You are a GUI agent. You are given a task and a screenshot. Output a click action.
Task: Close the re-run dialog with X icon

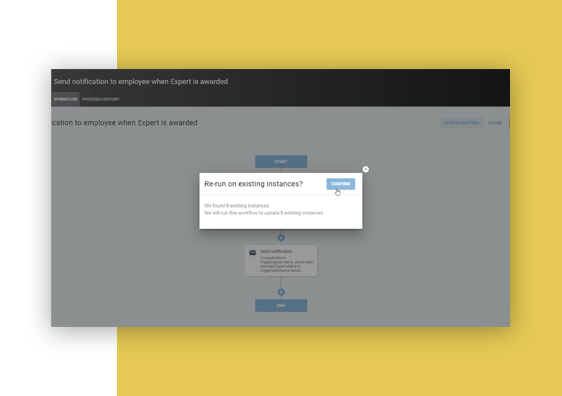pos(366,169)
